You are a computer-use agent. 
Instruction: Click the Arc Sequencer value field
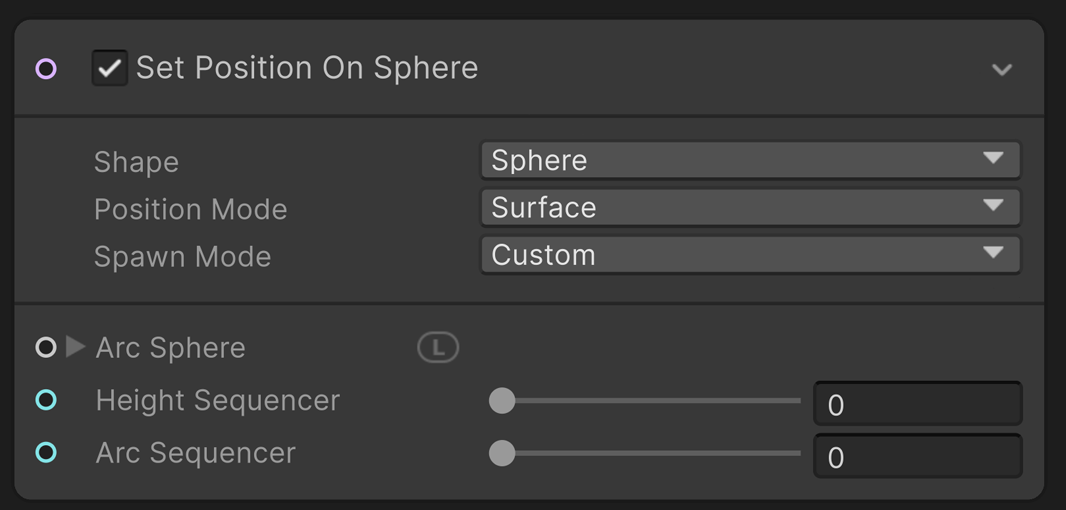tap(917, 457)
